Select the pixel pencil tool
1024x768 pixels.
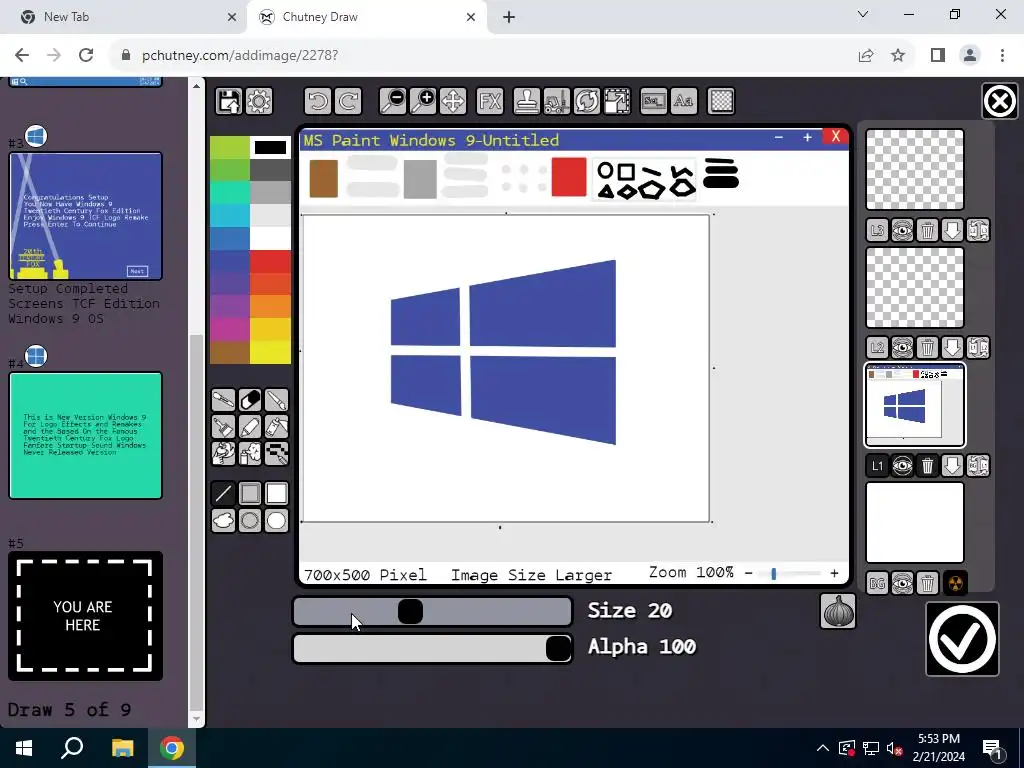click(277, 453)
